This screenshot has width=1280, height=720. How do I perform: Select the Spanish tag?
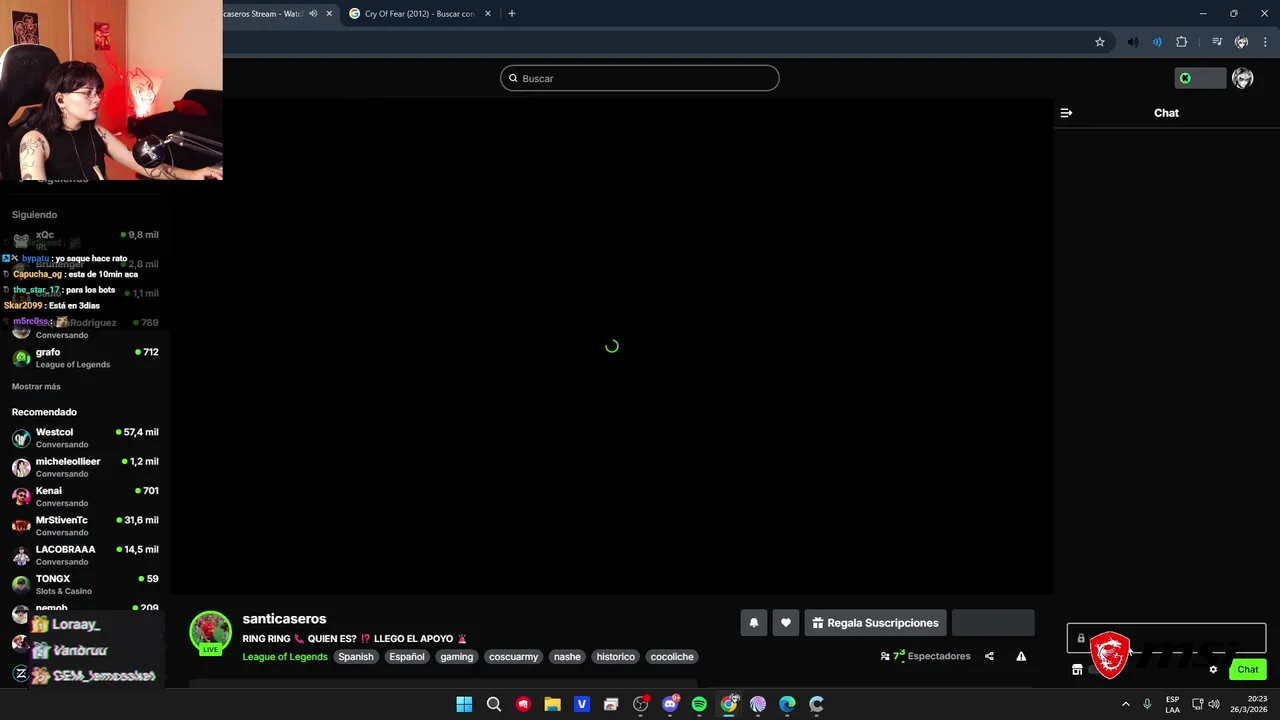tap(356, 657)
